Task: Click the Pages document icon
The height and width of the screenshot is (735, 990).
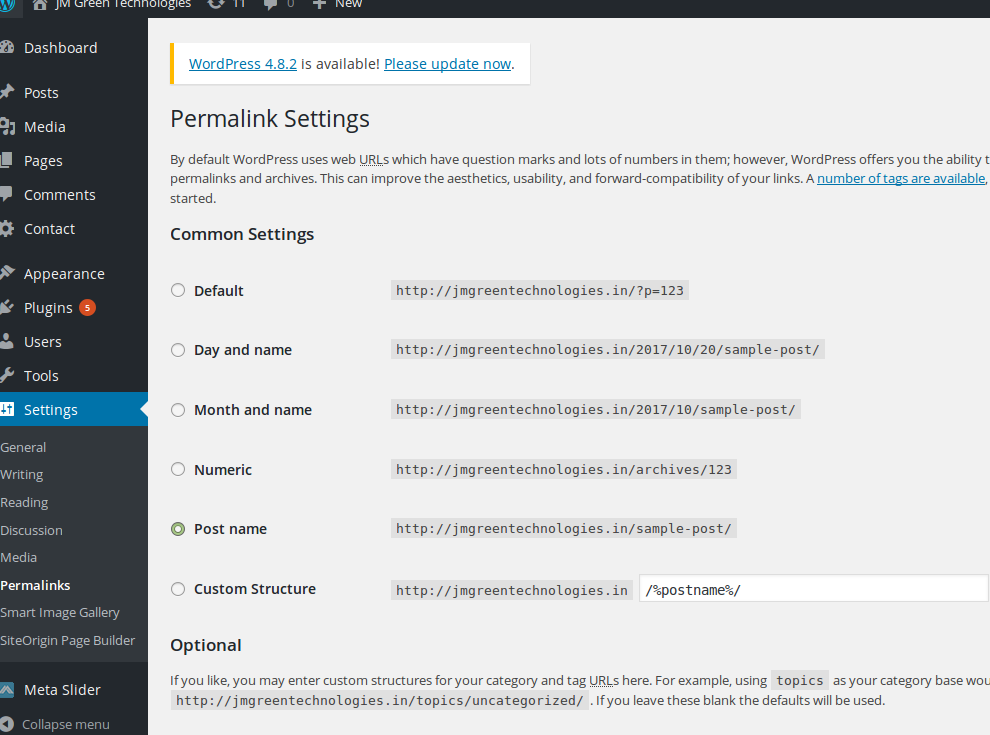Action: click(x=6, y=160)
